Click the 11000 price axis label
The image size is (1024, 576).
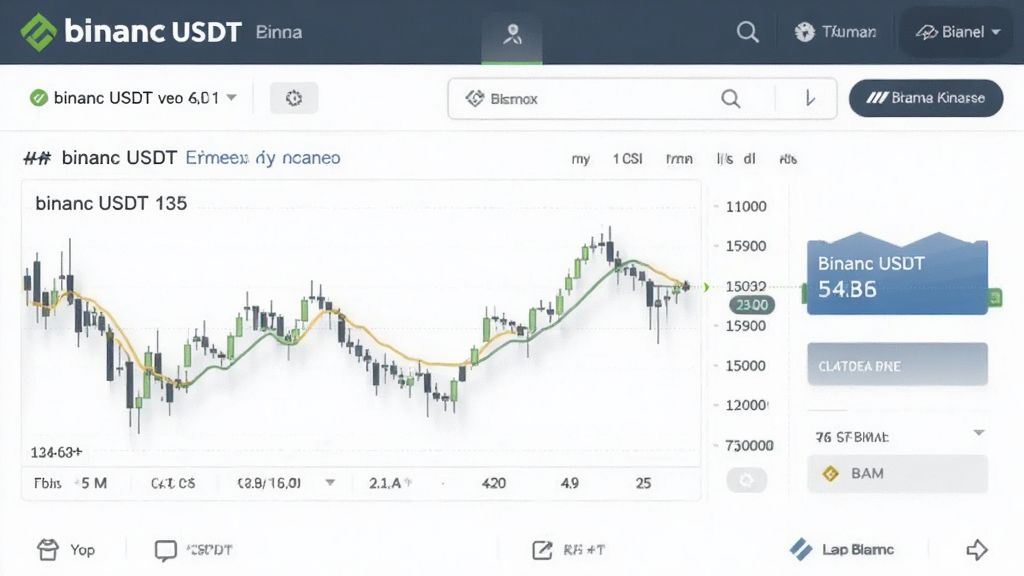click(x=746, y=206)
